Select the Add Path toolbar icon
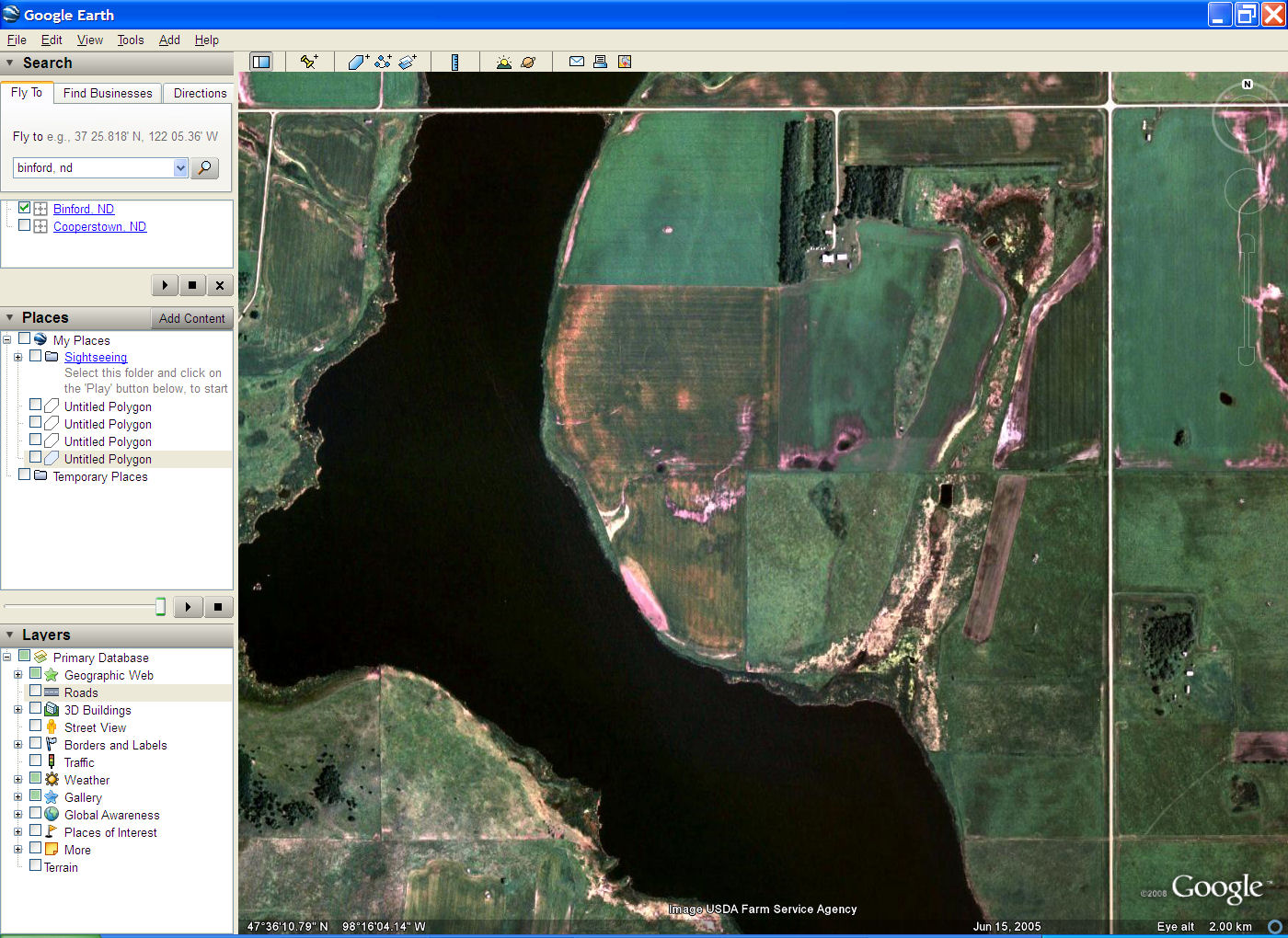 (383, 62)
